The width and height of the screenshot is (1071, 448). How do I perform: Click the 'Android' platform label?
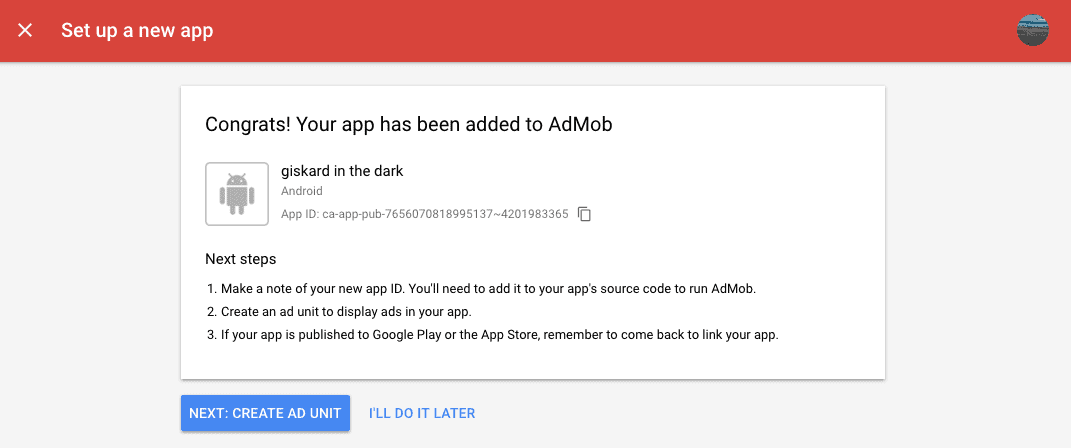[x=302, y=192]
